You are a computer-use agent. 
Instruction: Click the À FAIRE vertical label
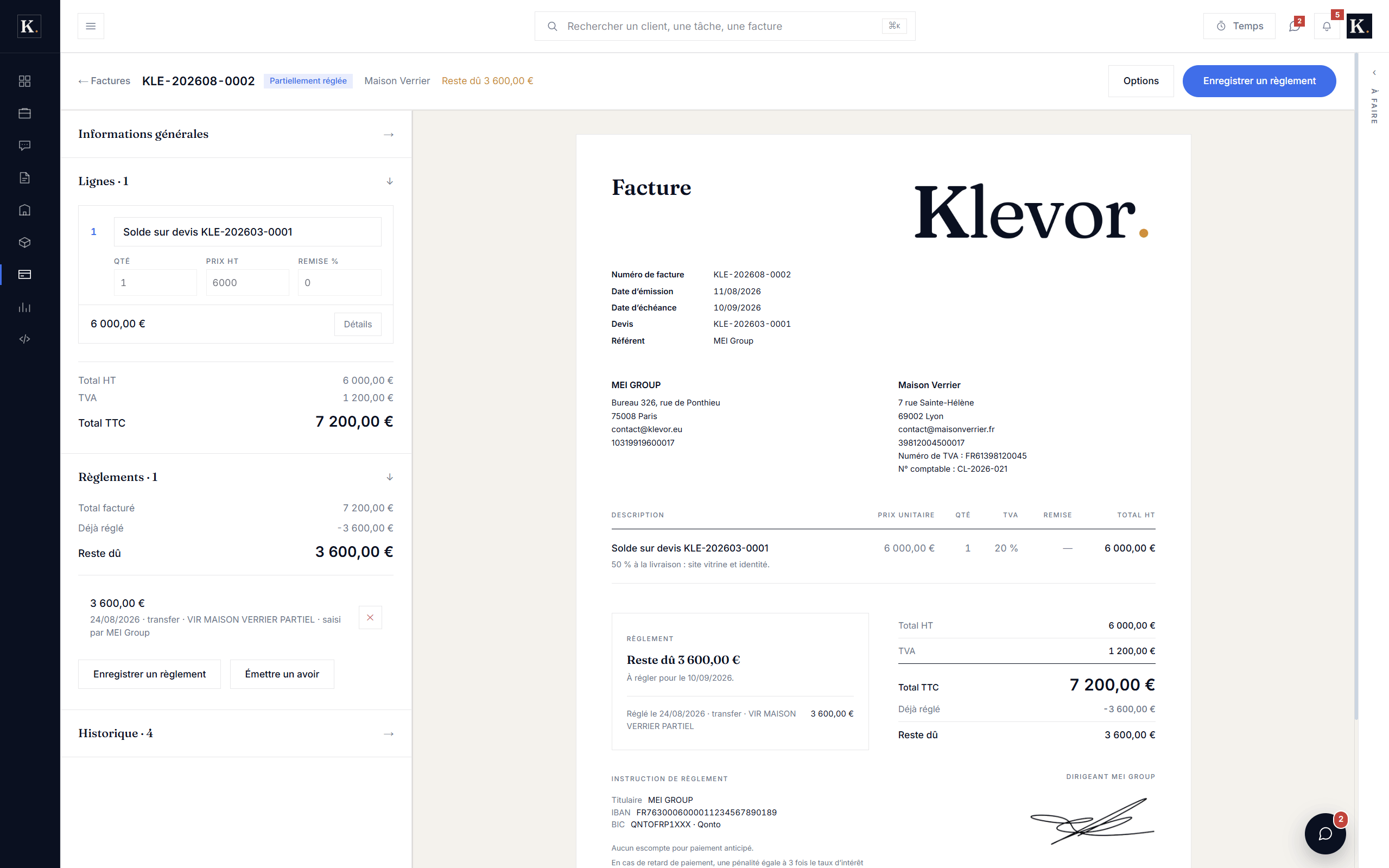pyautogui.click(x=1374, y=106)
